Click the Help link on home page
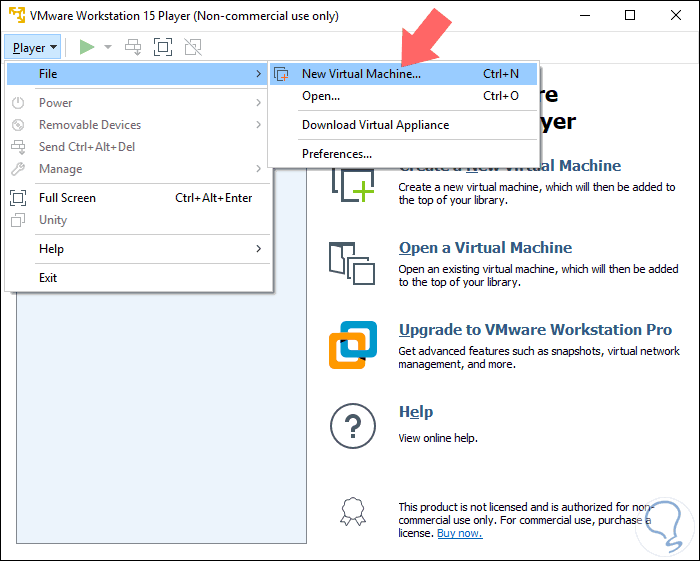Image resolution: width=700 pixels, height=561 pixels. click(x=416, y=412)
